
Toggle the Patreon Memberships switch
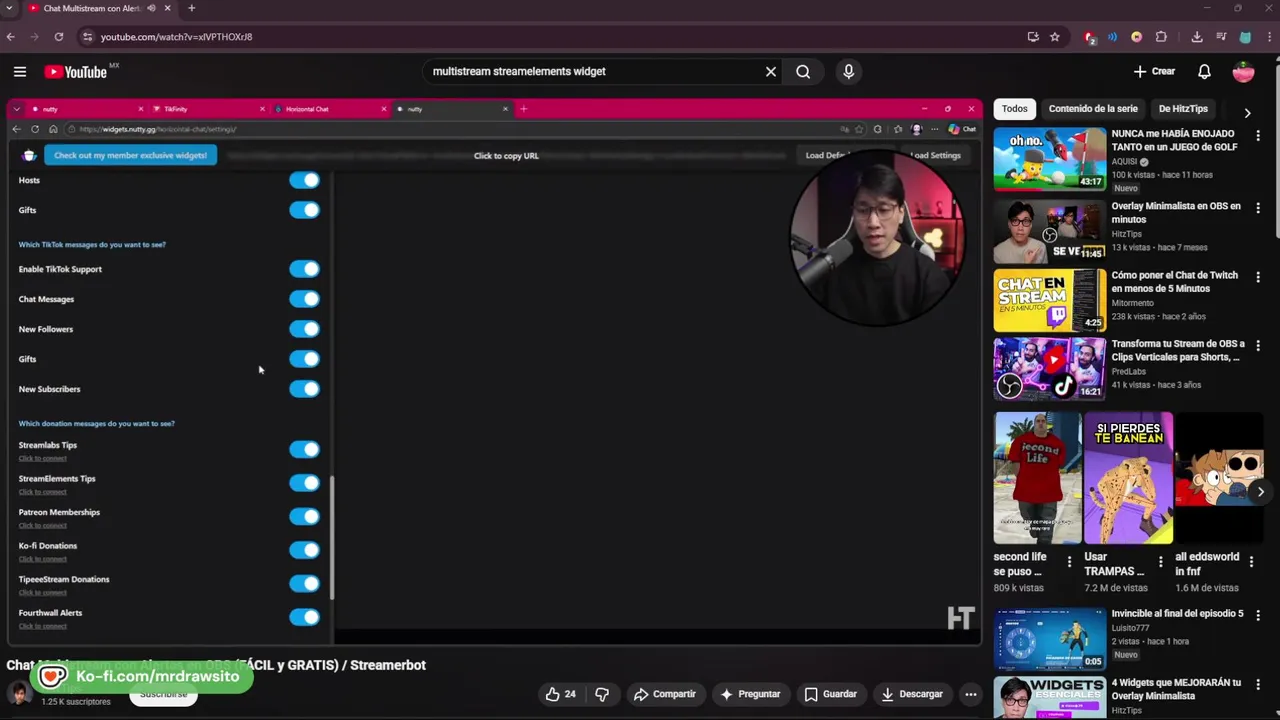(x=304, y=516)
